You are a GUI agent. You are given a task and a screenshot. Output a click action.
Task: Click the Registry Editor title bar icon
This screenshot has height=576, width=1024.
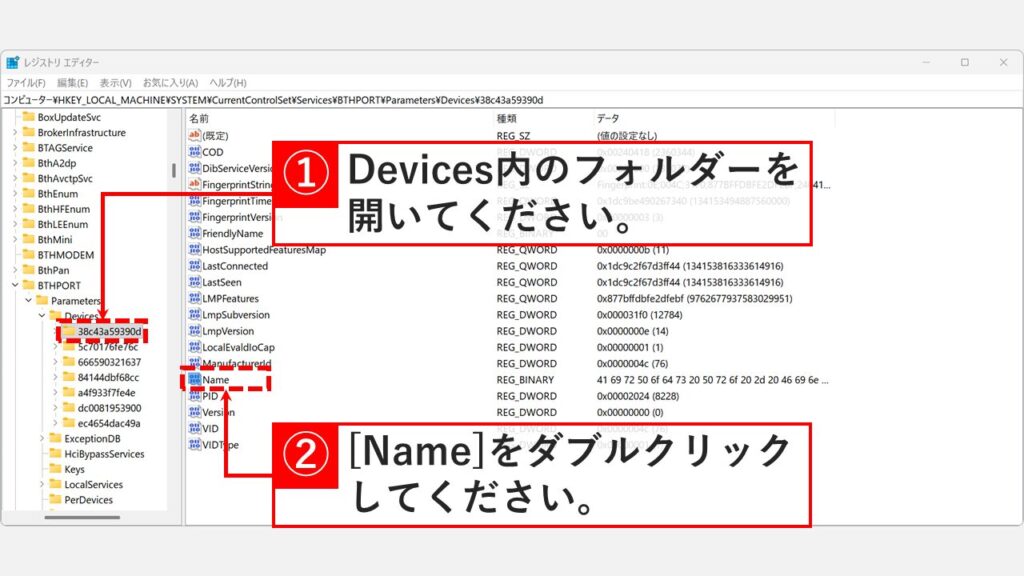pyautogui.click(x=12, y=61)
